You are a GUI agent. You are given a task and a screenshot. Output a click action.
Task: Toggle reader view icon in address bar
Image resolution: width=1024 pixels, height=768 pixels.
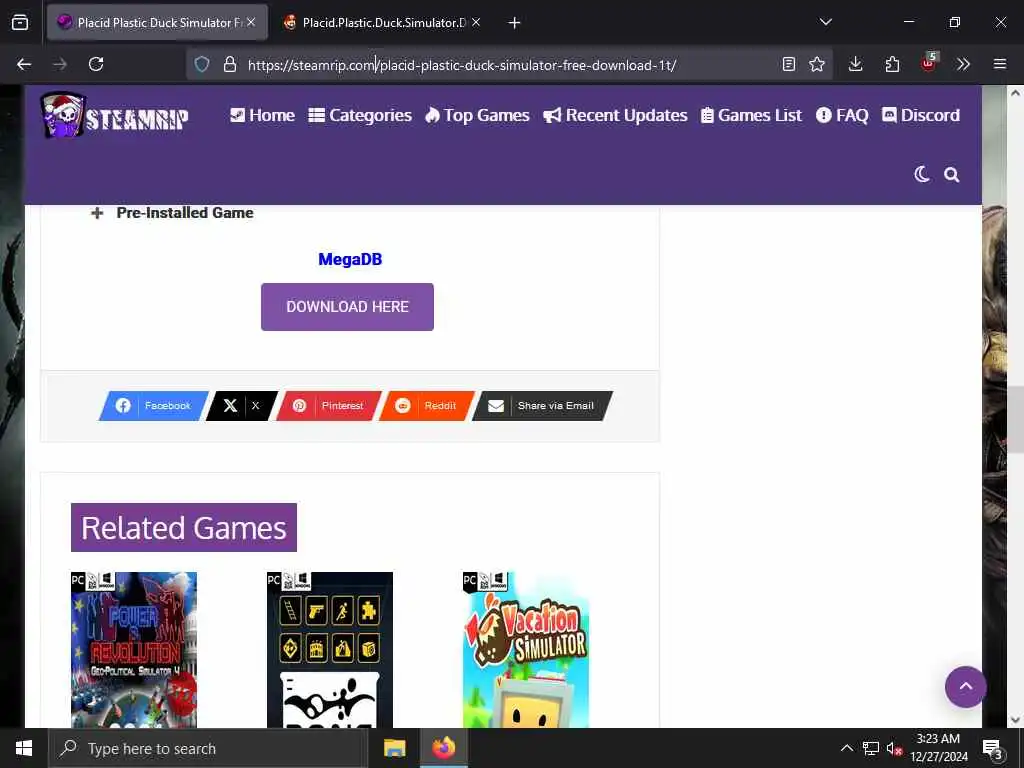coord(788,64)
